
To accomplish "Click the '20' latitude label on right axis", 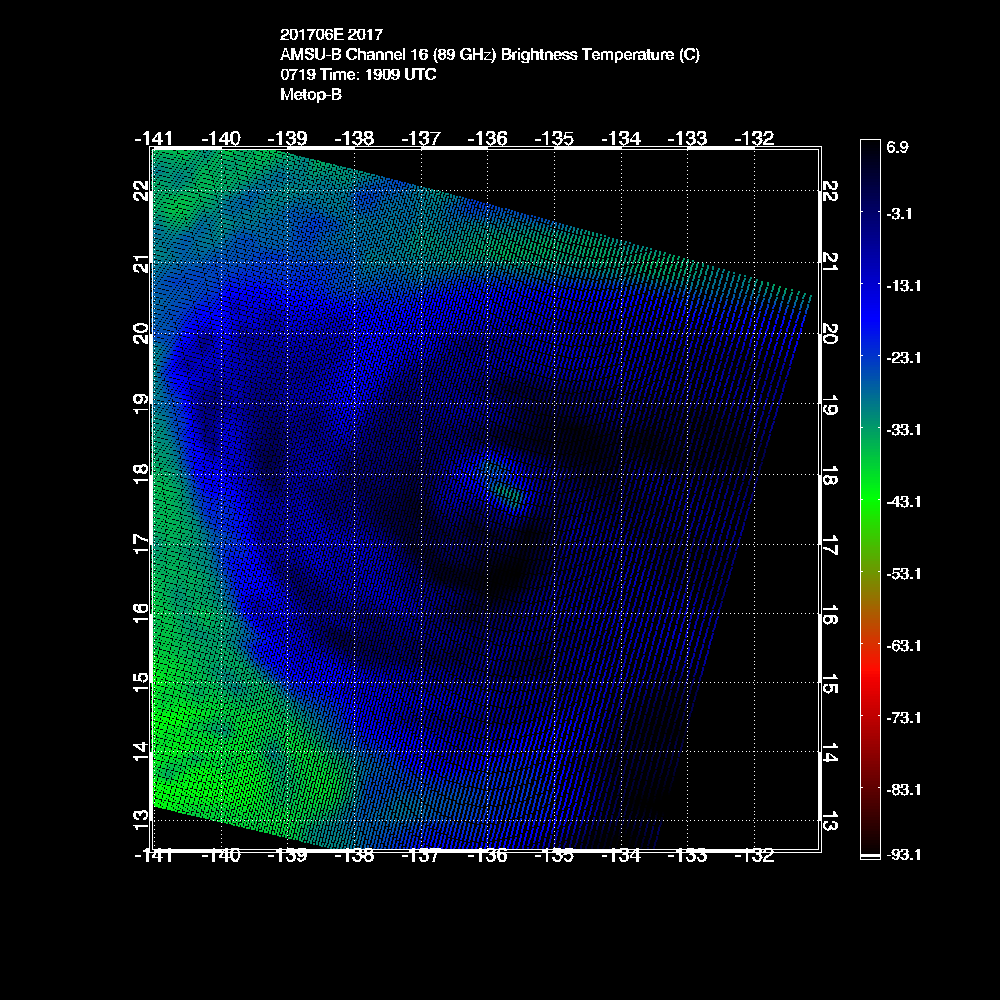I will pos(830,334).
